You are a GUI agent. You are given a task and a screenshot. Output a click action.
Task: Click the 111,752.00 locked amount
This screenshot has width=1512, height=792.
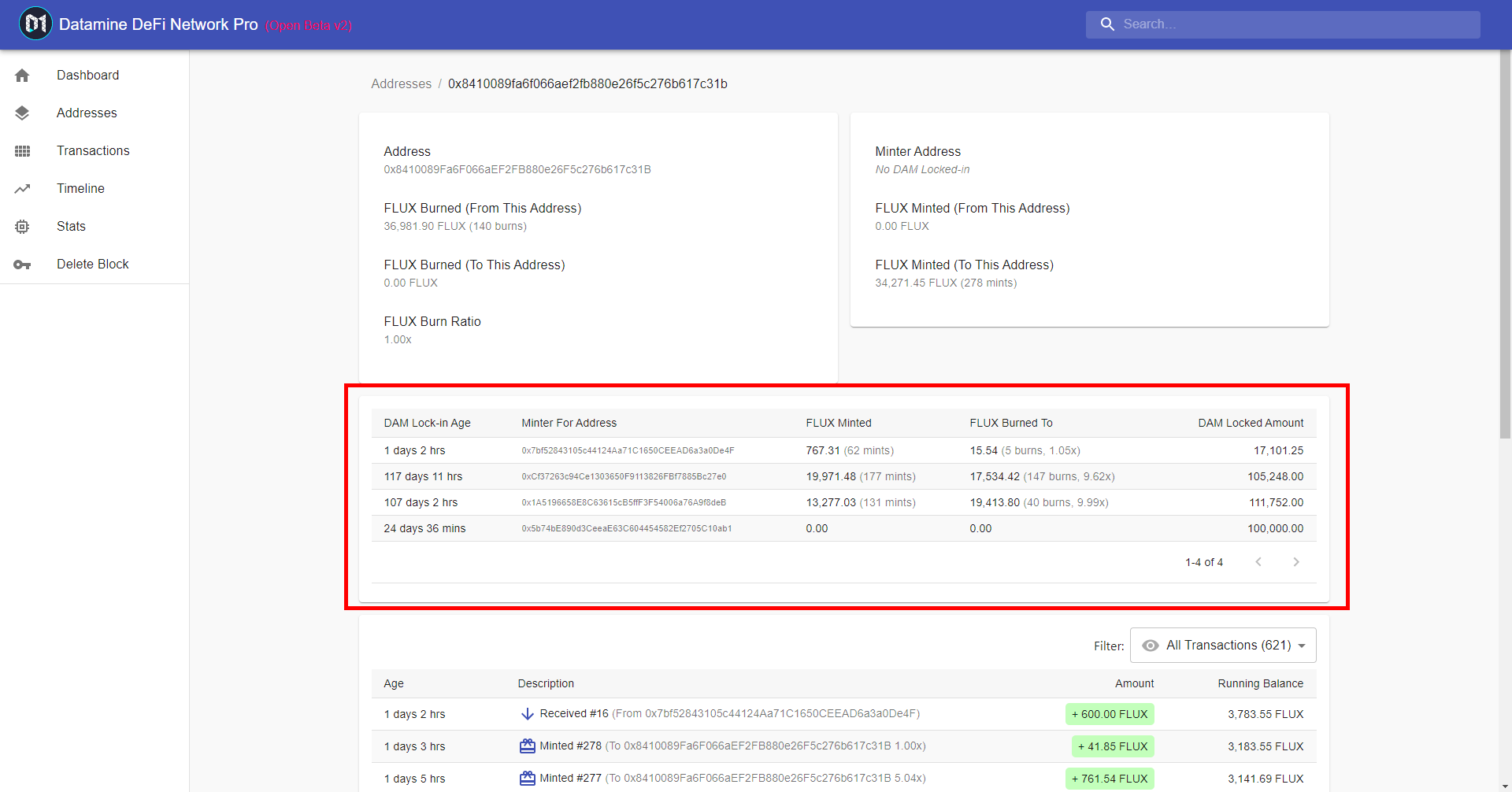(1276, 503)
